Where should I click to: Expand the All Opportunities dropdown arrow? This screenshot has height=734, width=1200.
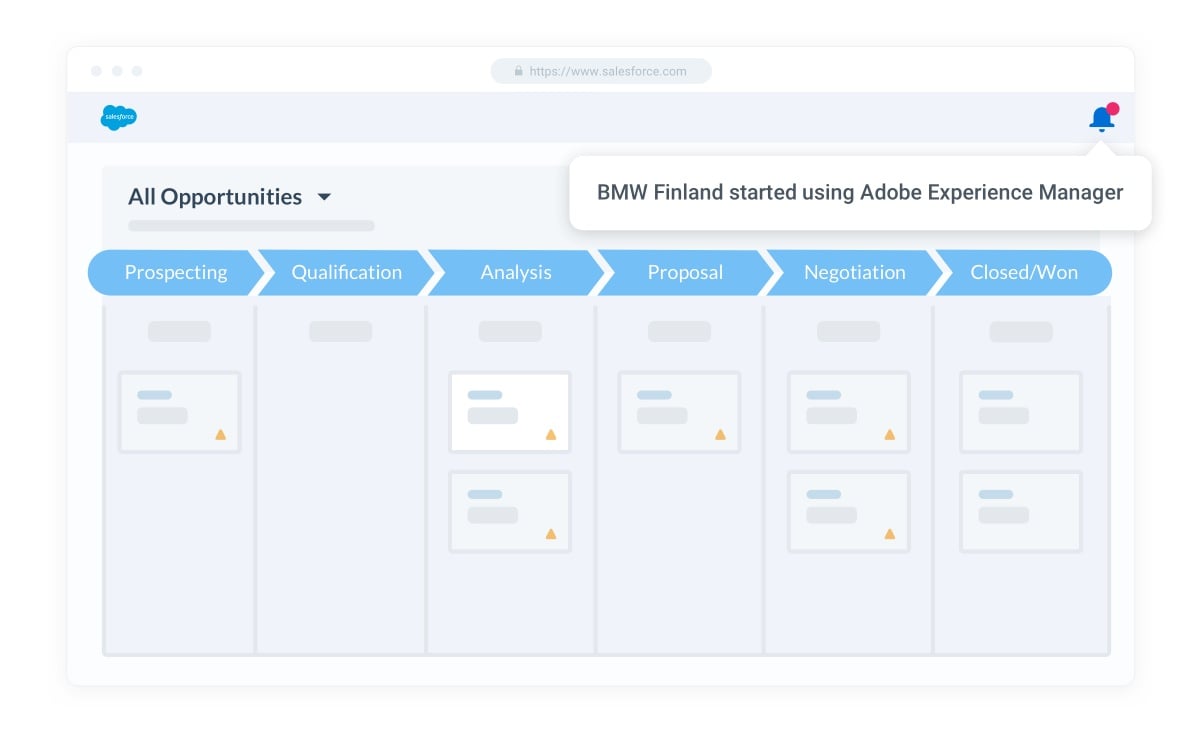click(x=324, y=198)
